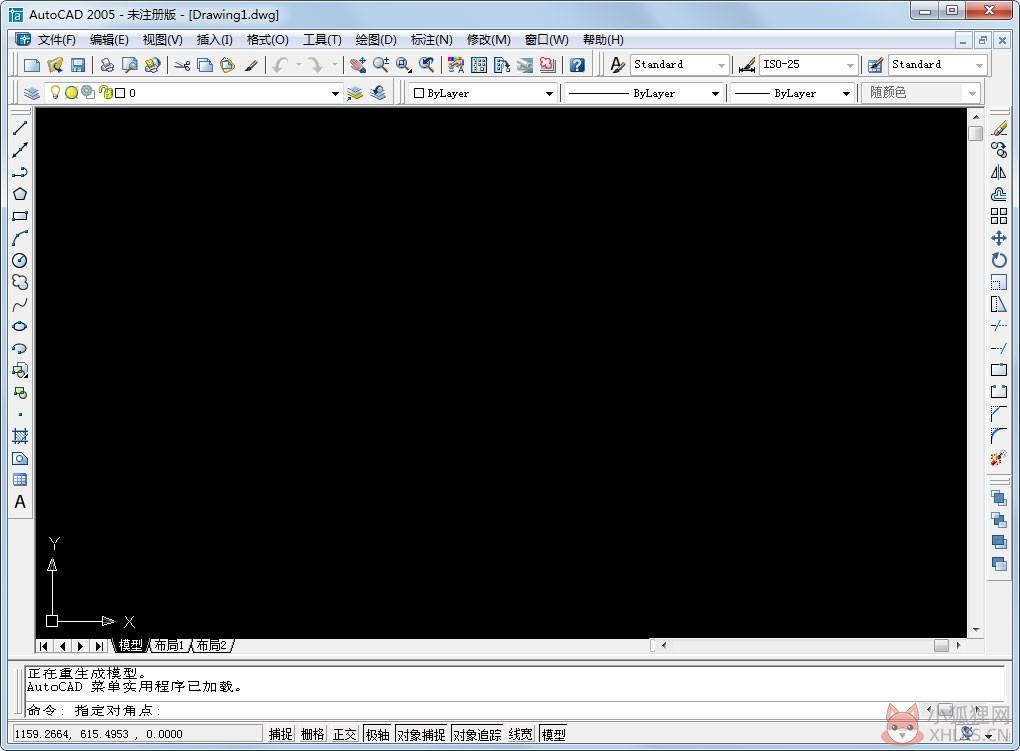
Task: Open Layer Properties Manager icon
Action: click(31, 93)
